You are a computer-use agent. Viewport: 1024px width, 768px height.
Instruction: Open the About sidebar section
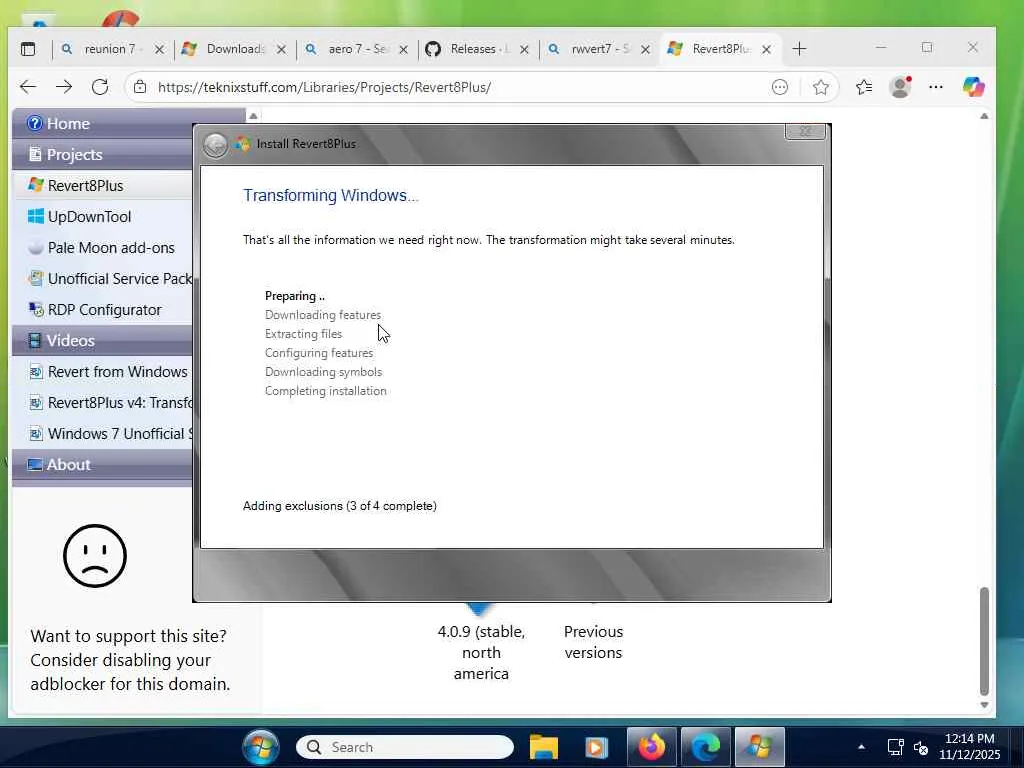[x=103, y=465]
